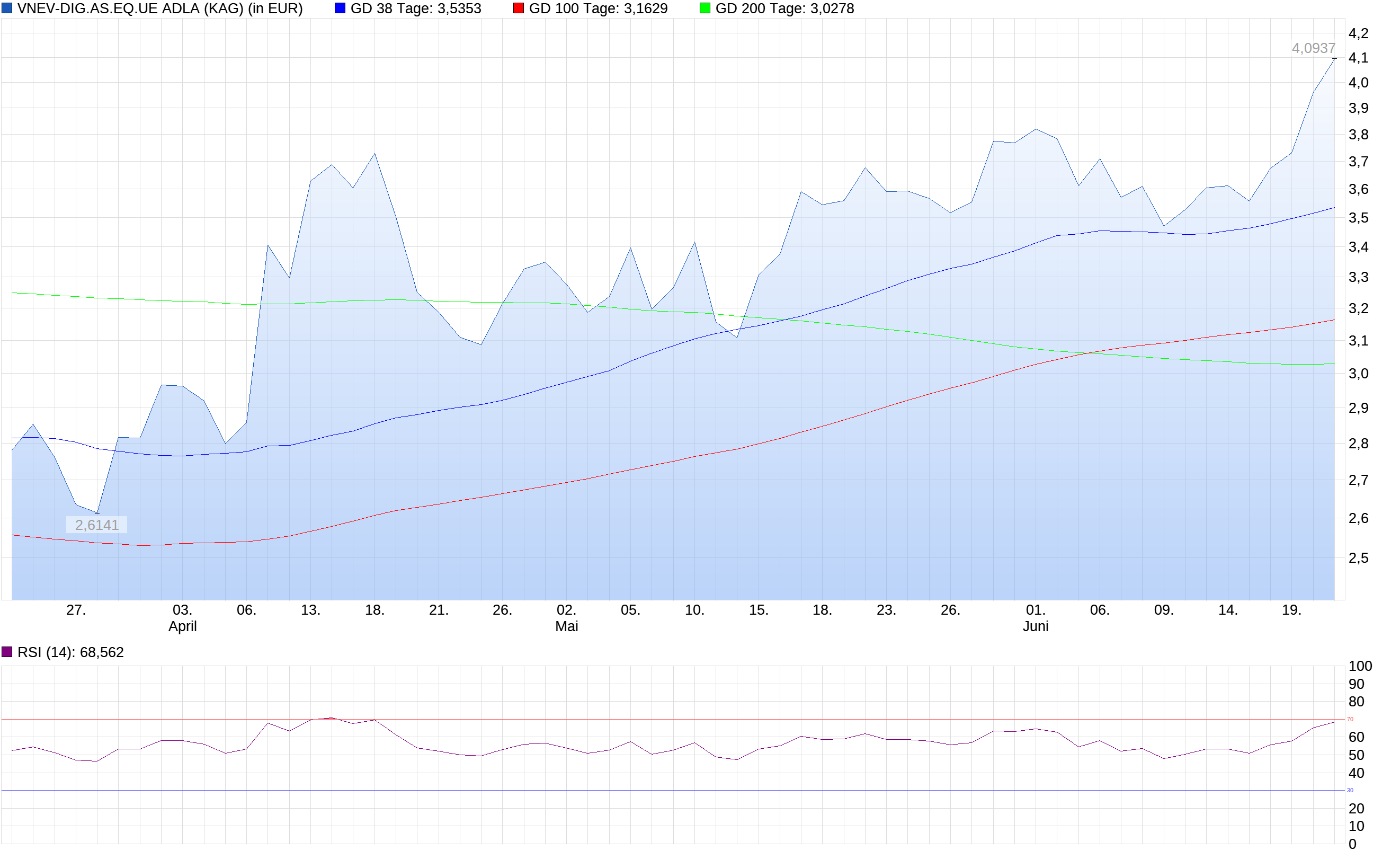Image resolution: width=1400 pixels, height=859 pixels.
Task: Click the purple RSI (14) legend square
Action: pyautogui.click(x=7, y=652)
